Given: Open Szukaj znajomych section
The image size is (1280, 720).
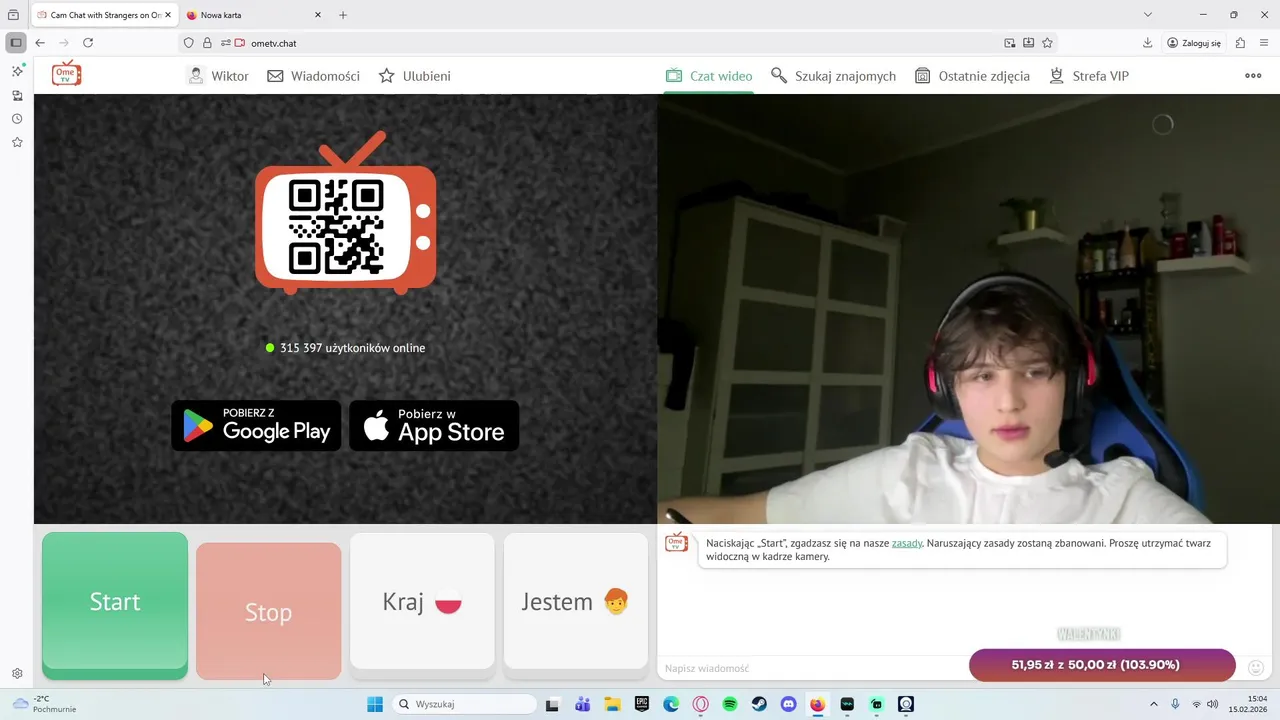Looking at the screenshot, I should [x=833, y=76].
